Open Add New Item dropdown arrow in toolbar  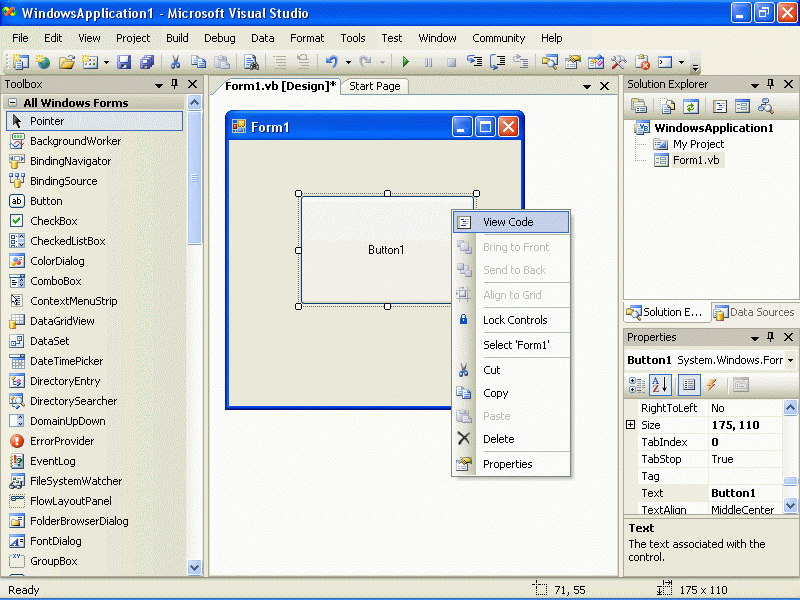(x=106, y=63)
